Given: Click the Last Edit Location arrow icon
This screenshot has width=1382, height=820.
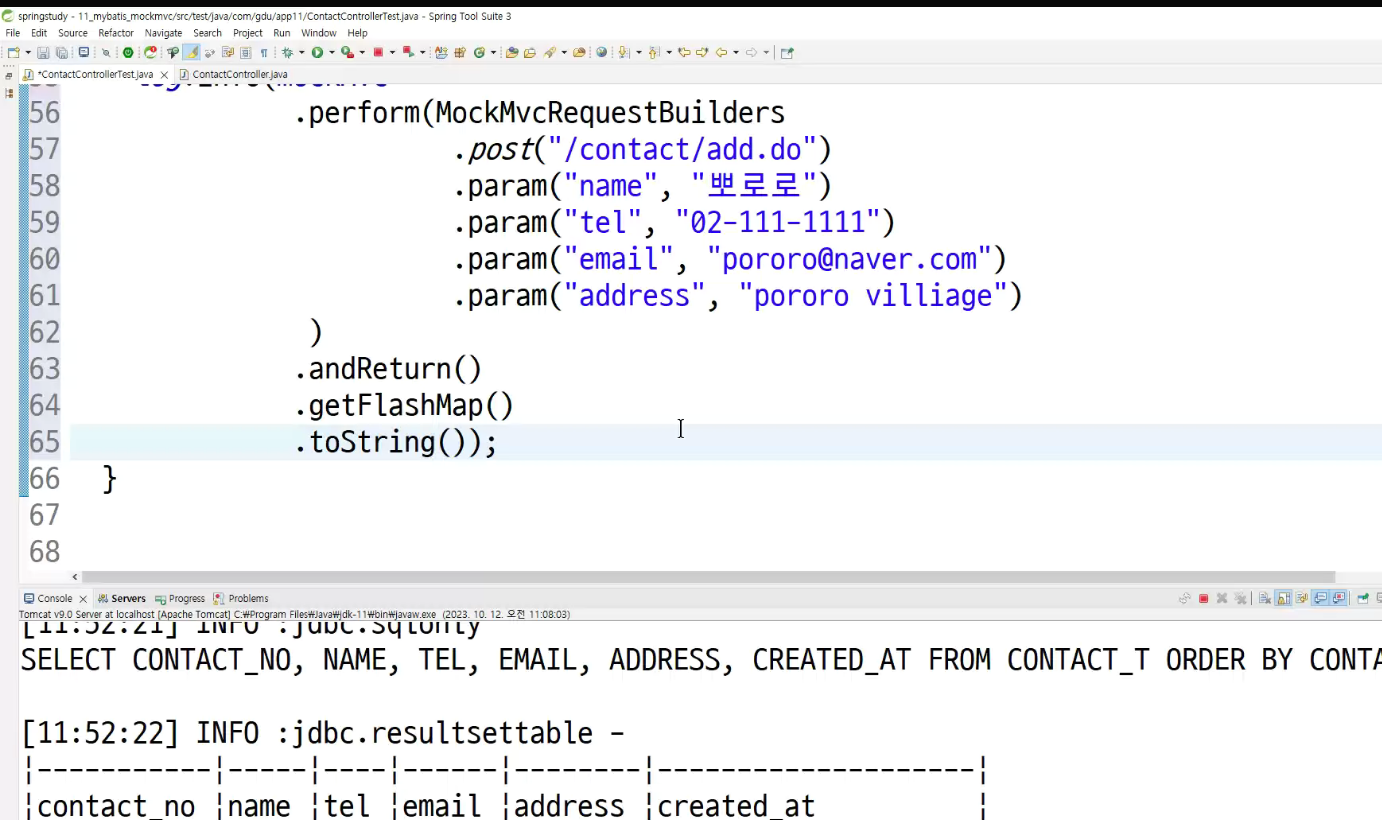Looking at the screenshot, I should pos(685,52).
